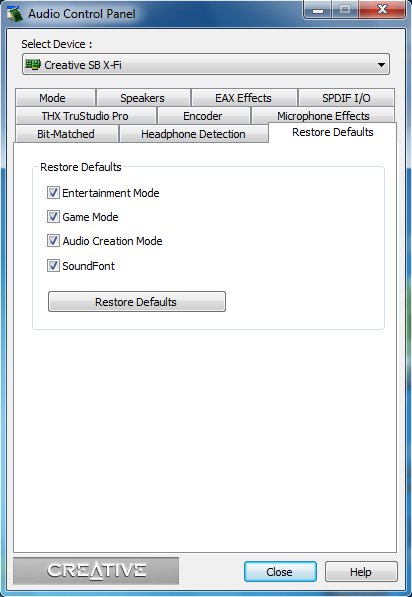The width and height of the screenshot is (412, 597).
Task: Click the Restore Defaults button
Action: [137, 302]
